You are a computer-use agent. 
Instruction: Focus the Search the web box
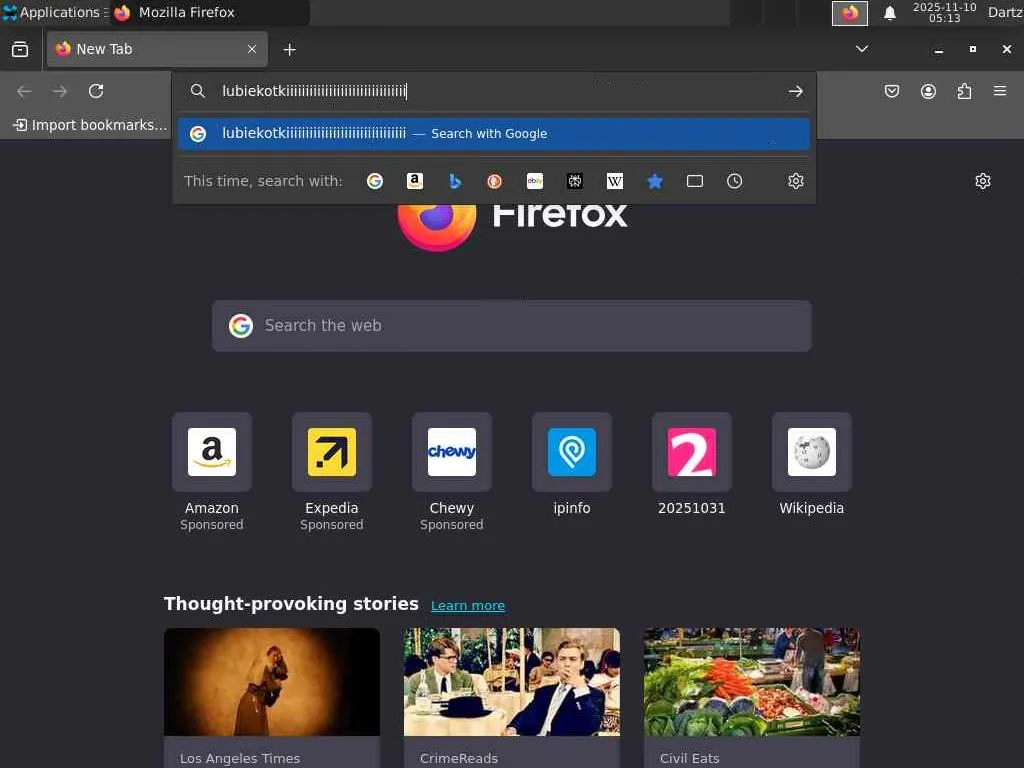click(512, 326)
